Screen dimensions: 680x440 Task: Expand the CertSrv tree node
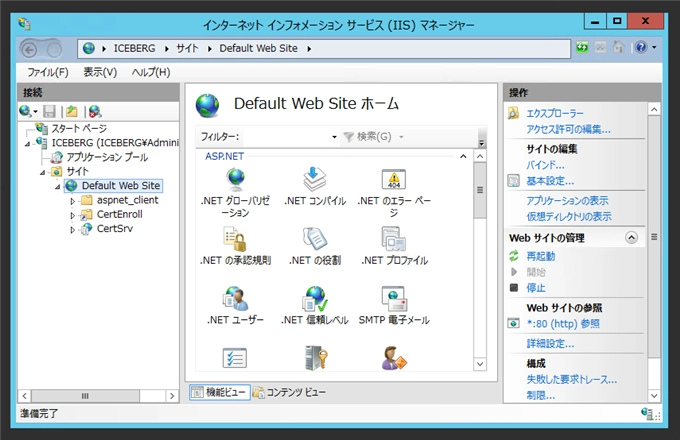[x=73, y=229]
